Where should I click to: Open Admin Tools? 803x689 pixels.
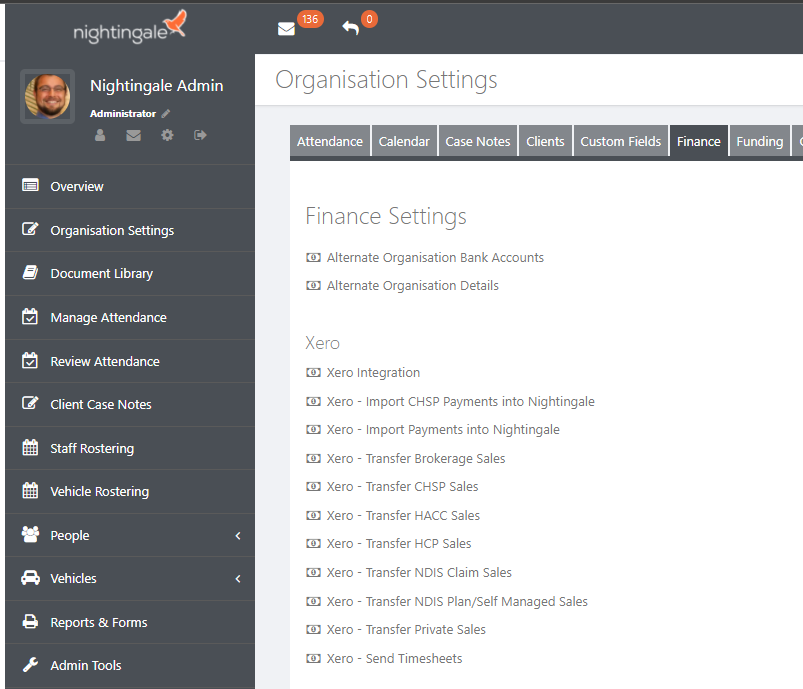pos(86,665)
